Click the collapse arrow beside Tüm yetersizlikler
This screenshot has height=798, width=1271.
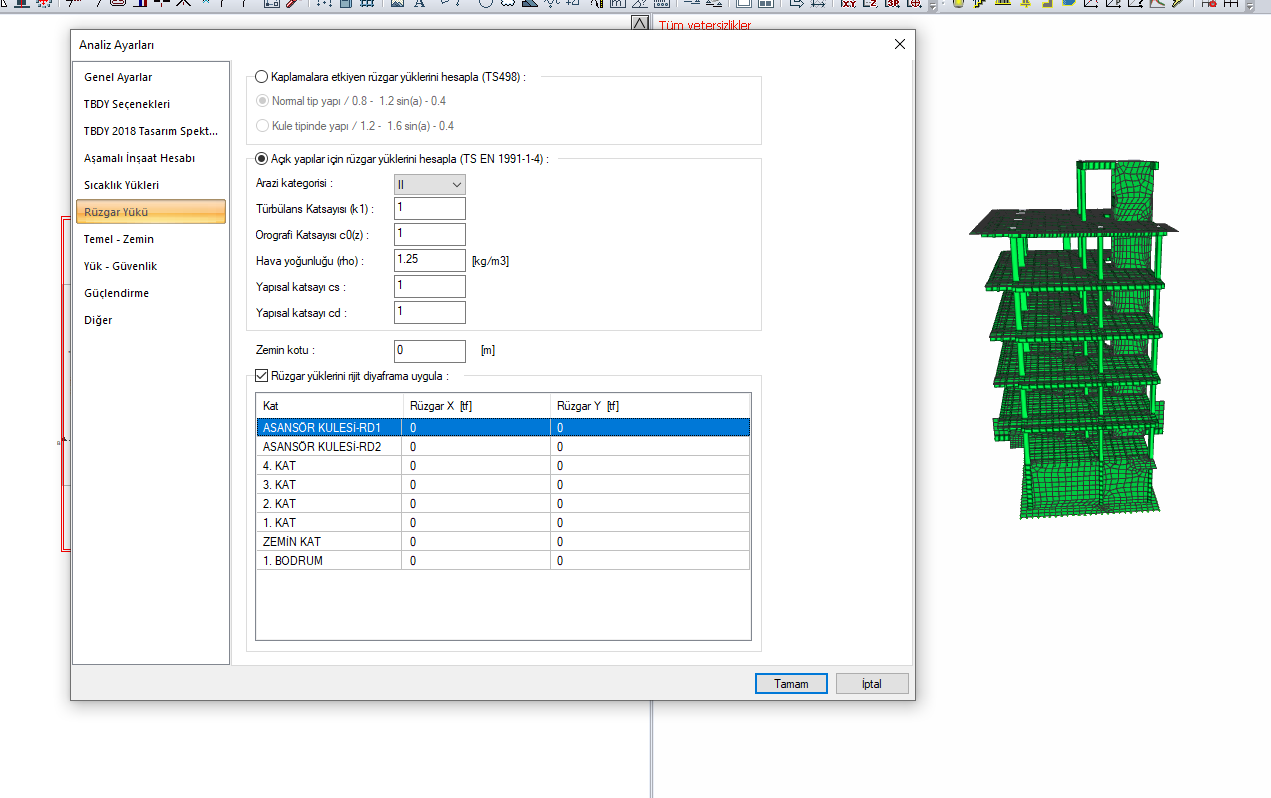641,24
